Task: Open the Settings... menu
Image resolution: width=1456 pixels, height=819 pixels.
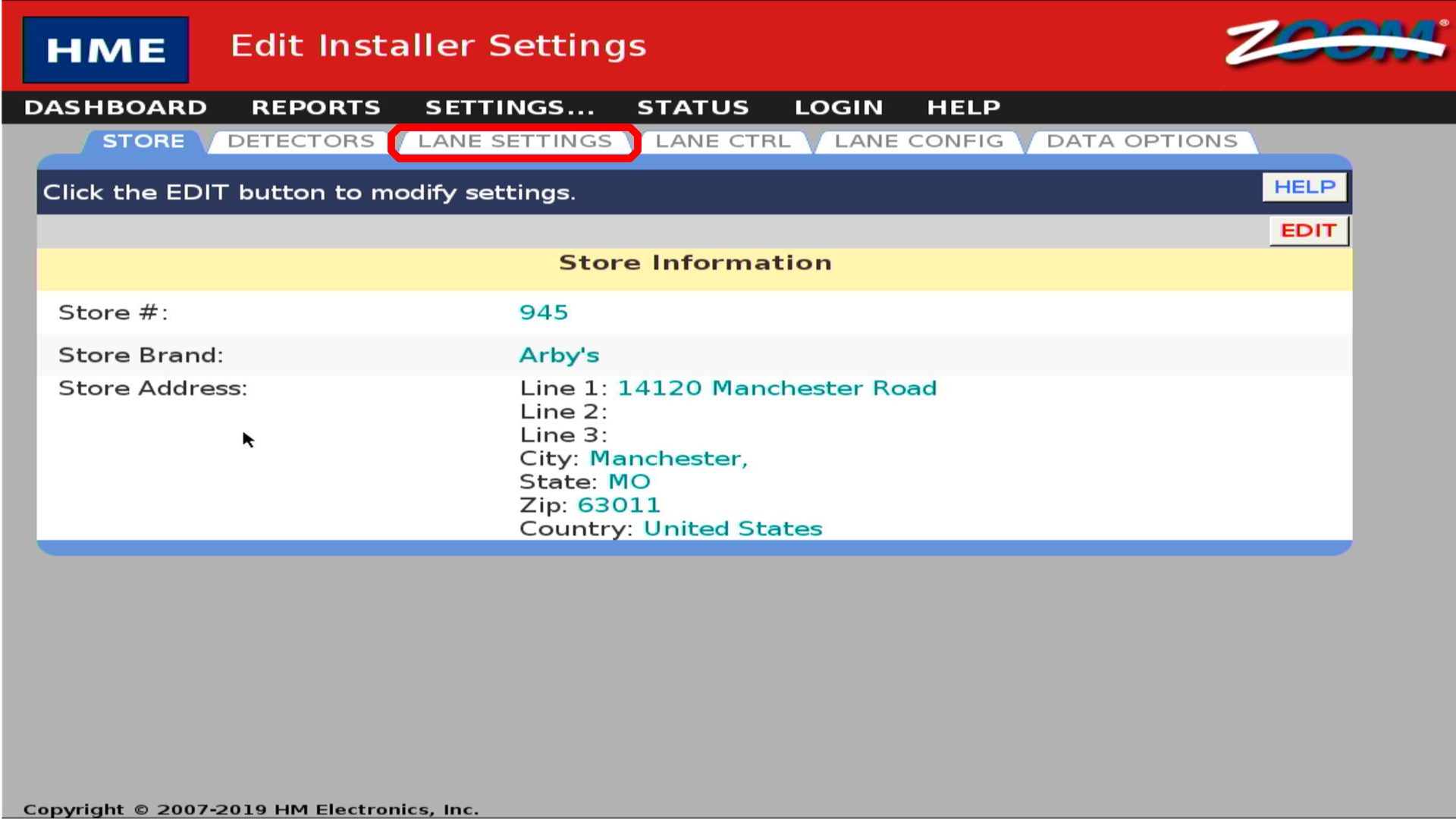Action: 510,108
